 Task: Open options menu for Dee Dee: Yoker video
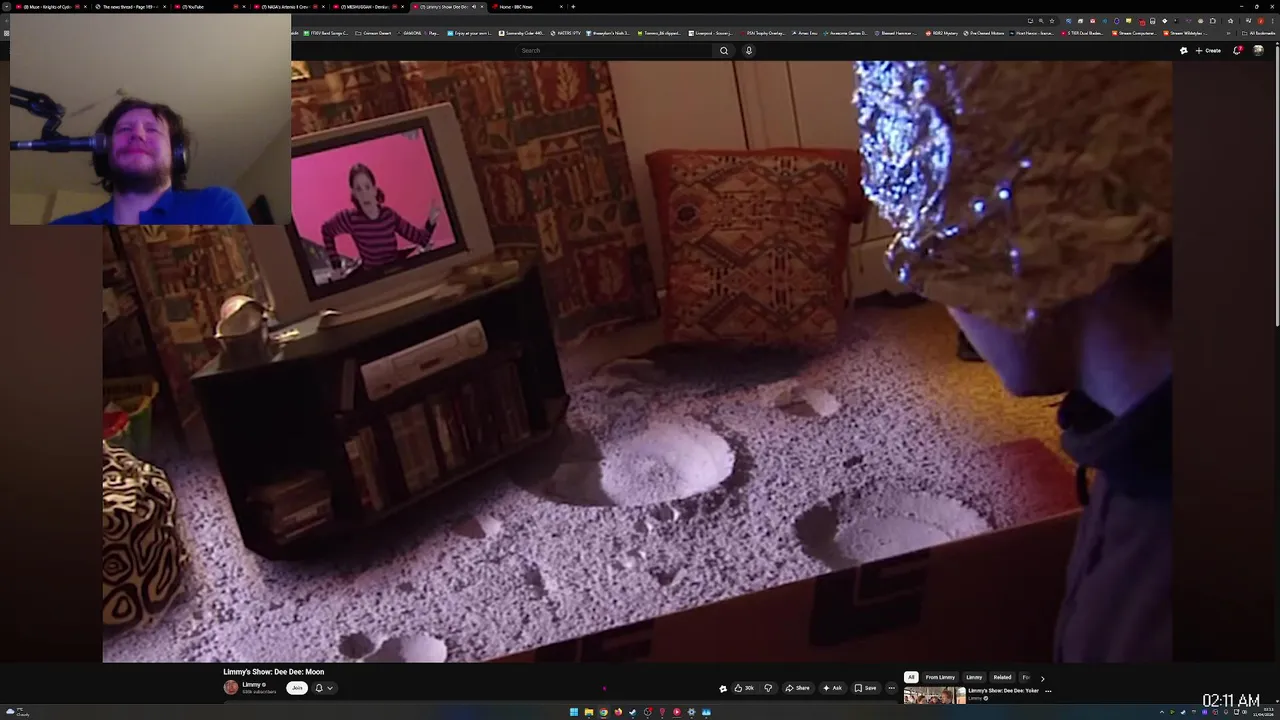(x=1048, y=691)
